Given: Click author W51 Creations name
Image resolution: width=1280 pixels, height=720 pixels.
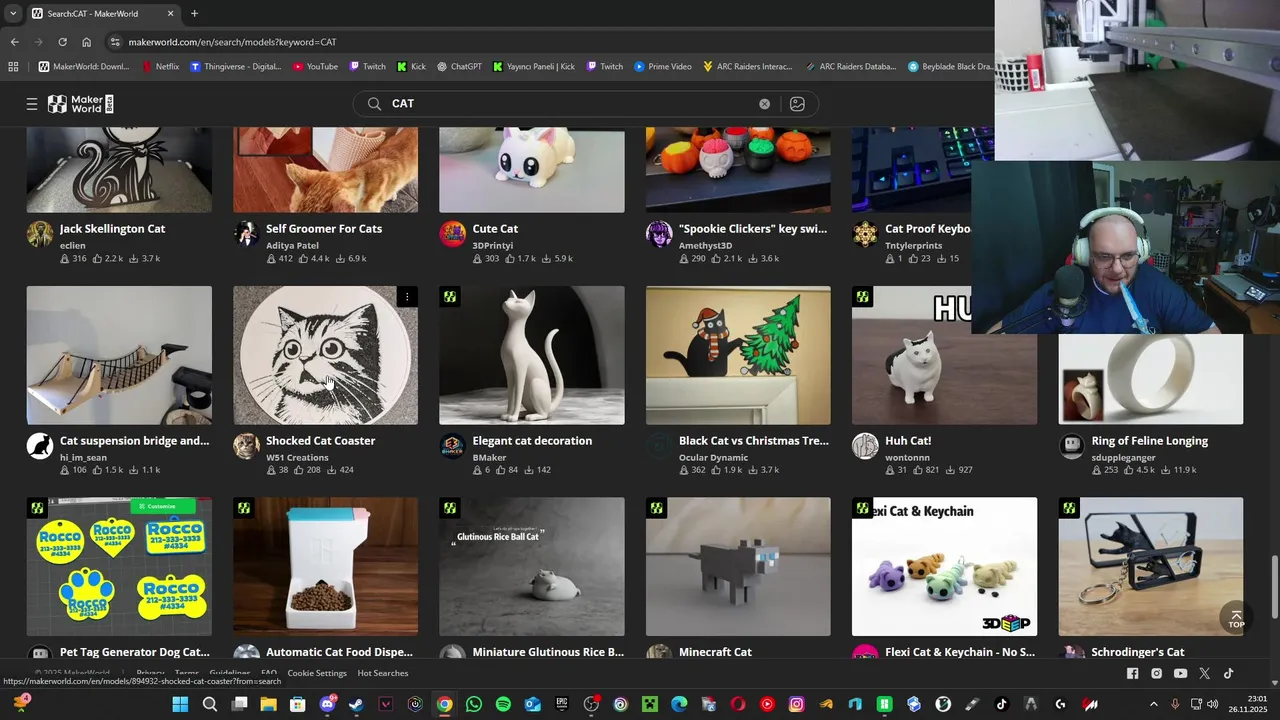Looking at the screenshot, I should point(297,457).
